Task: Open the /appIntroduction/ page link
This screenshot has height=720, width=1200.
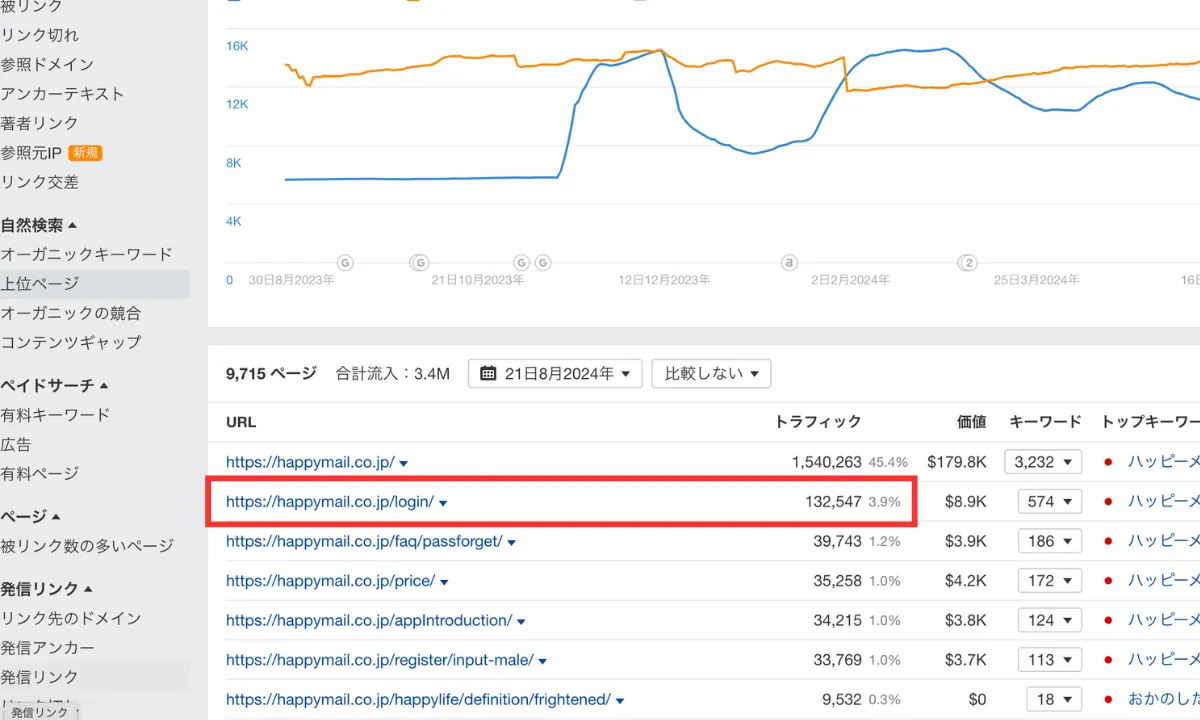Action: [x=369, y=621]
